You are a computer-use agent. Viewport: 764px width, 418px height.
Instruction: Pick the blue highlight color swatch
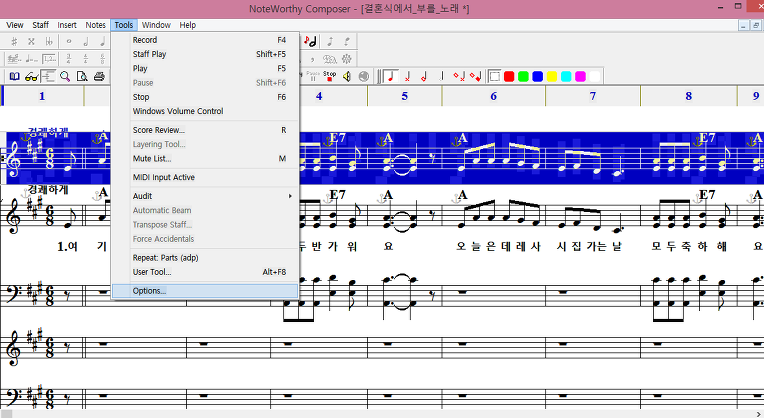click(537, 76)
